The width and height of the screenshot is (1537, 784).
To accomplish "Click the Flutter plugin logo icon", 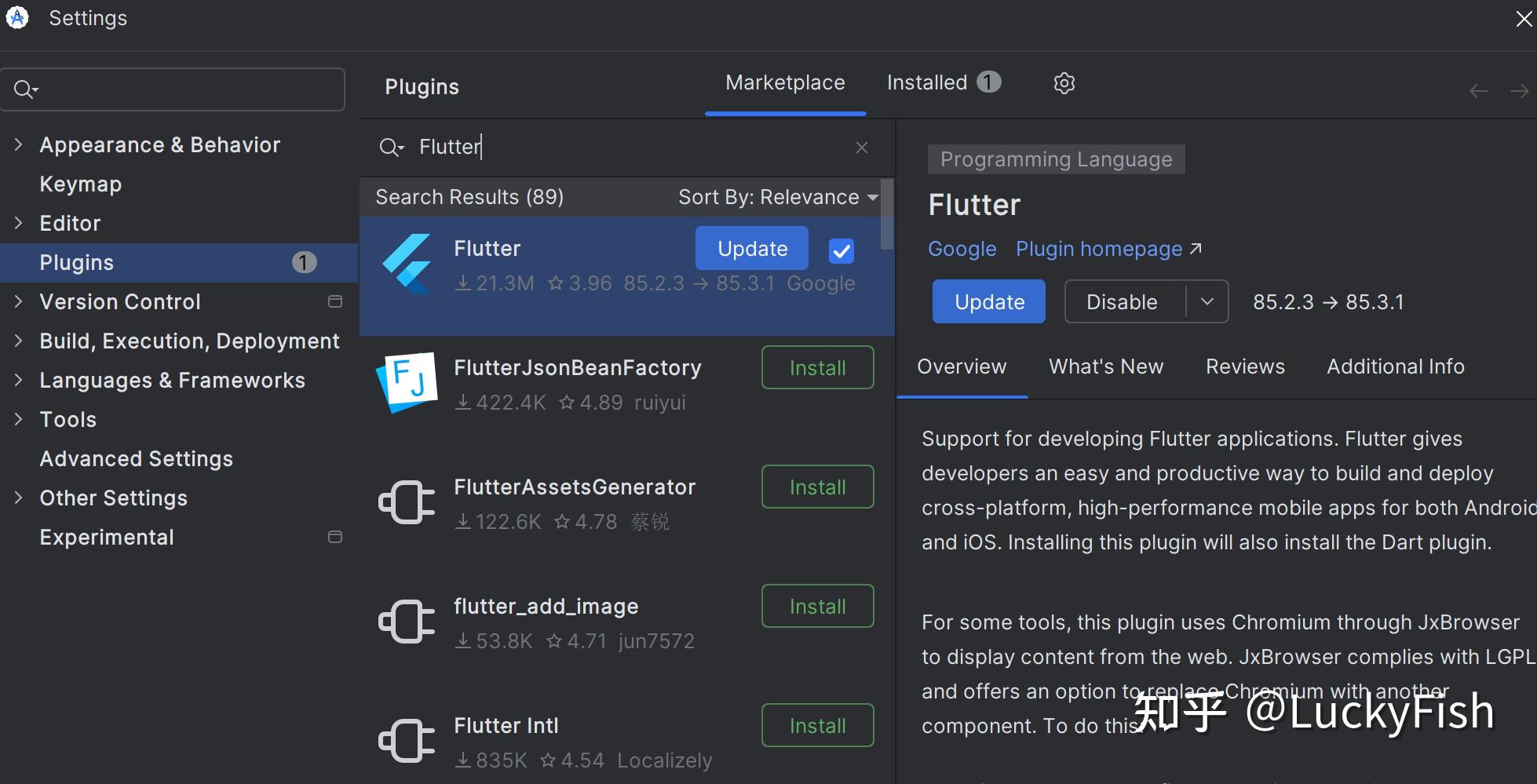I will [x=407, y=264].
